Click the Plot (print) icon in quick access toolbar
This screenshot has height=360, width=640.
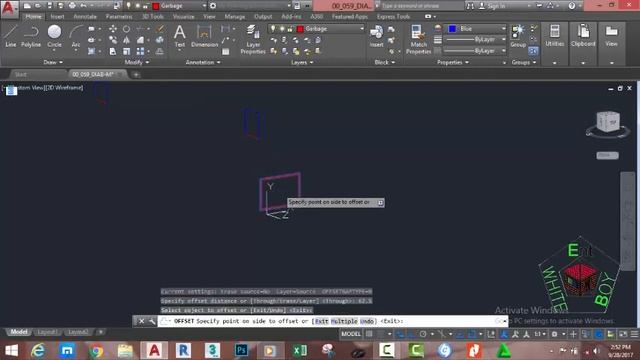pyautogui.click(x=72, y=6)
